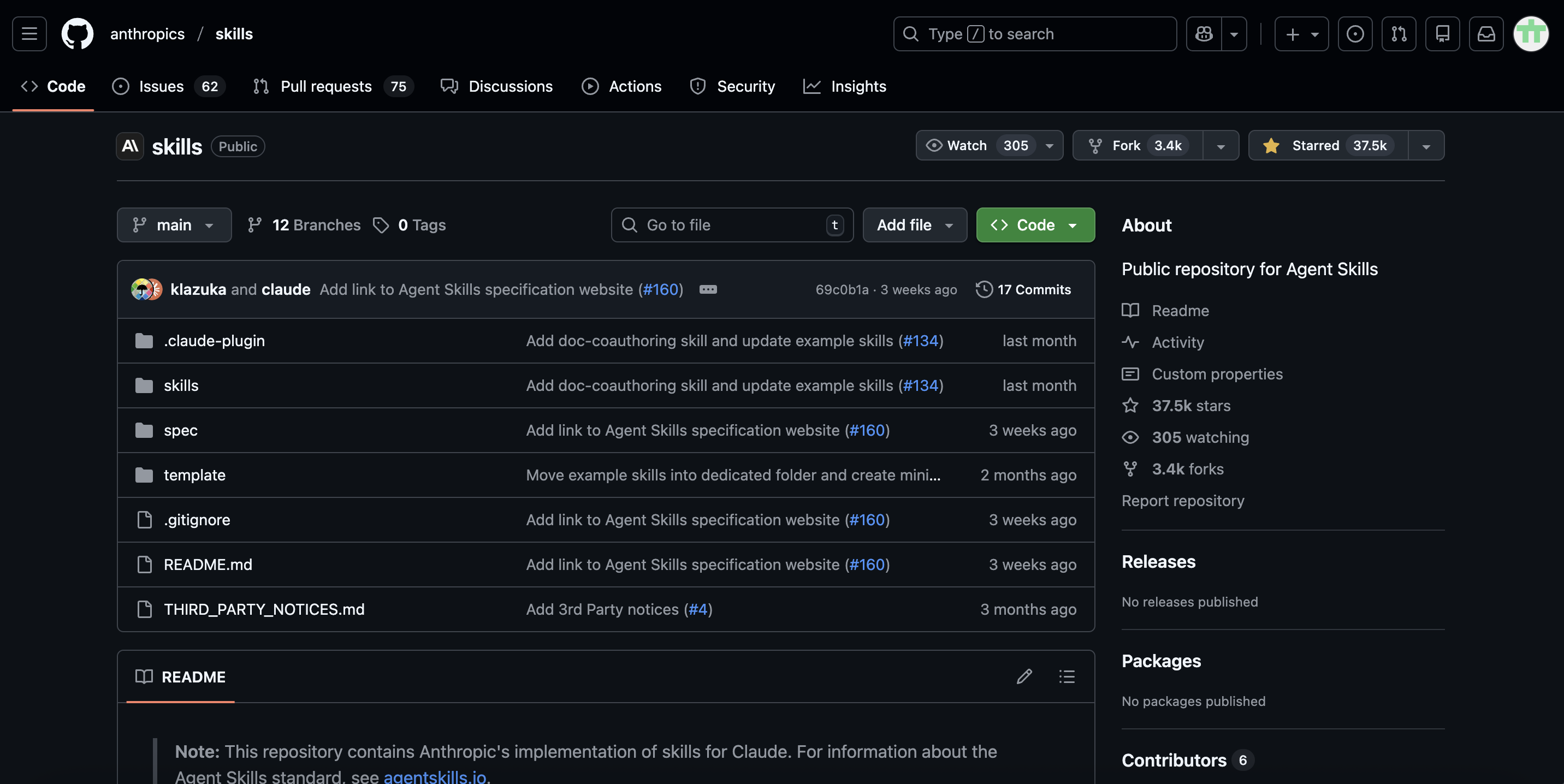1564x784 pixels.
Task: Click the Report repository link
Action: pyautogui.click(x=1183, y=501)
